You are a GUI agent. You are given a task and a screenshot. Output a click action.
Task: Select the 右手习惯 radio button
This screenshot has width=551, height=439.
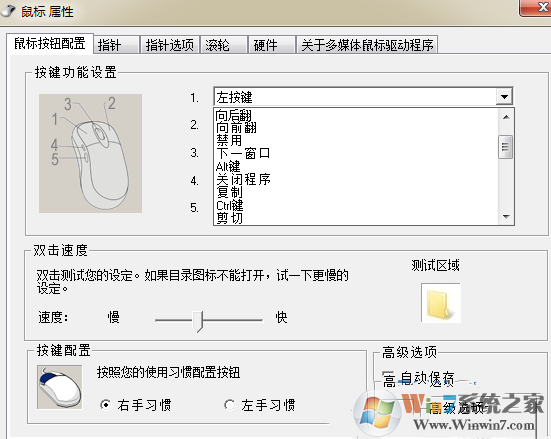tap(105, 405)
